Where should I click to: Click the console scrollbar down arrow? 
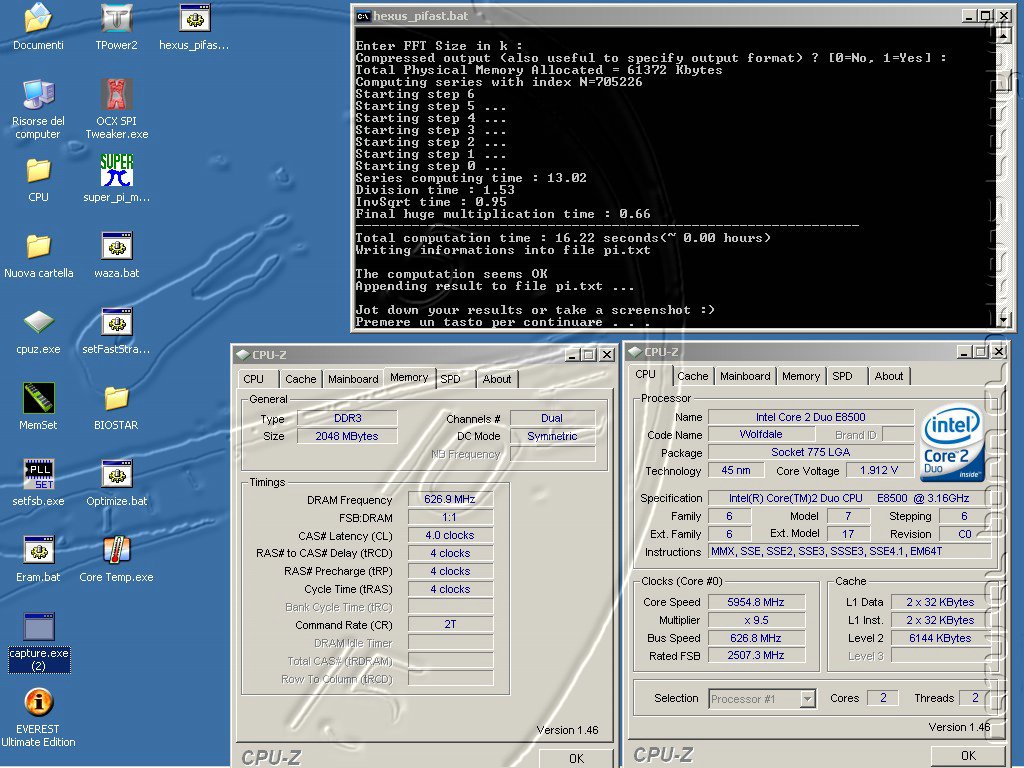(1003, 319)
